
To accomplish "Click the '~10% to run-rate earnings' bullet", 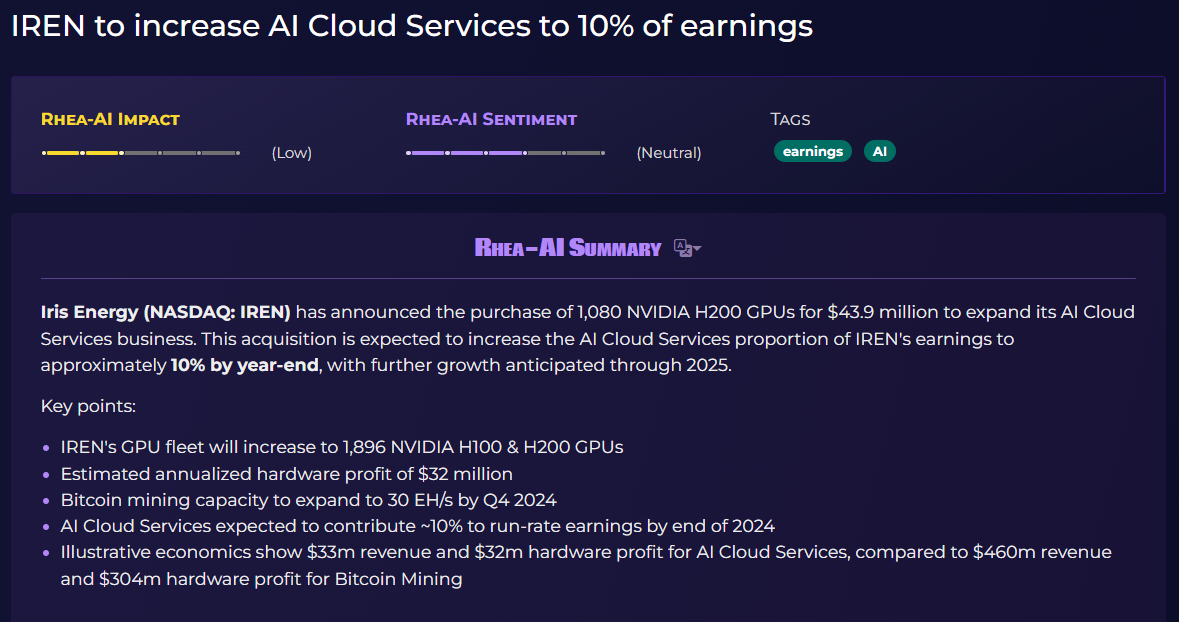I will point(417,526).
